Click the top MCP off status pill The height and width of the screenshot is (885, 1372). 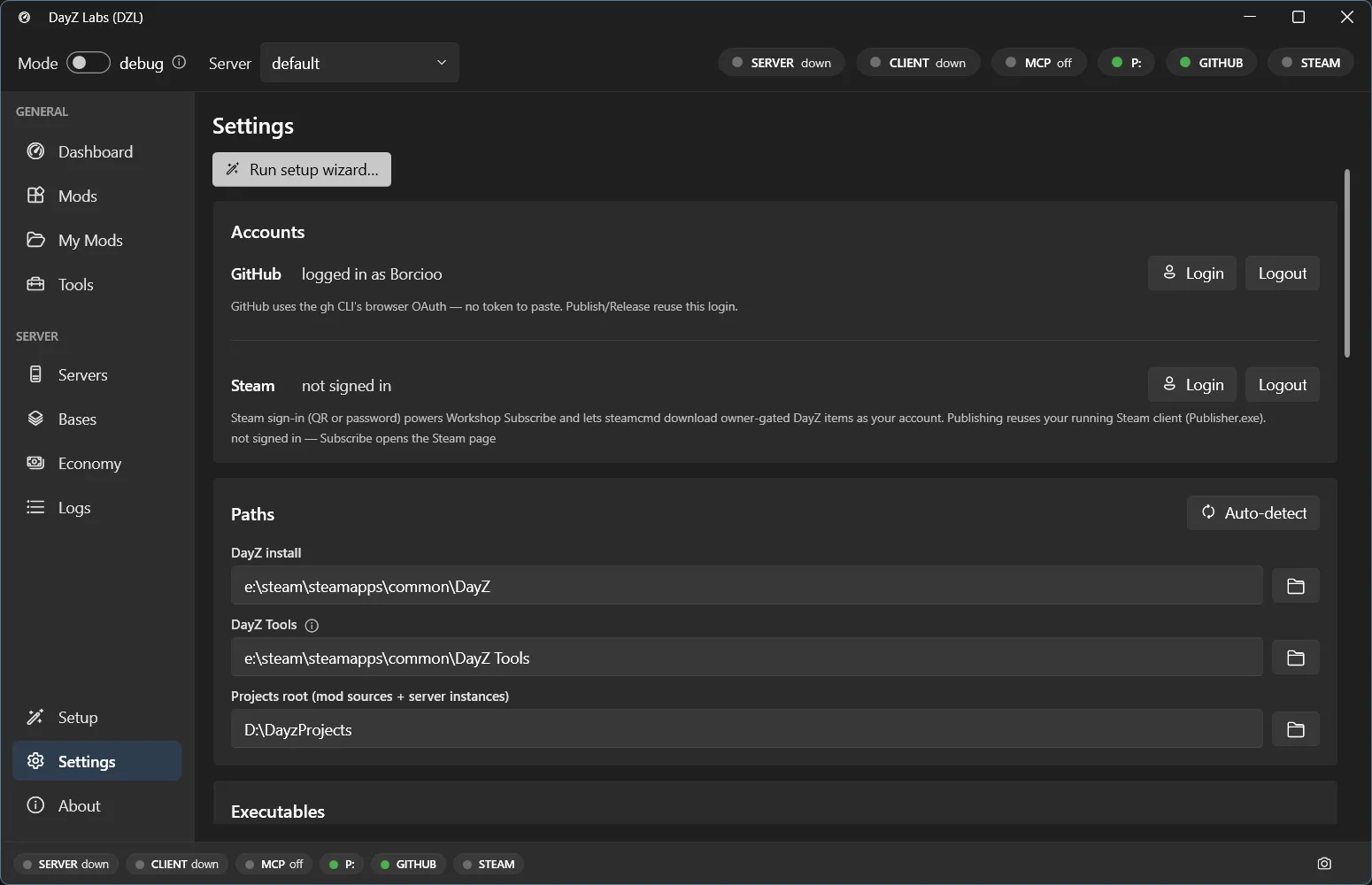click(x=1039, y=62)
